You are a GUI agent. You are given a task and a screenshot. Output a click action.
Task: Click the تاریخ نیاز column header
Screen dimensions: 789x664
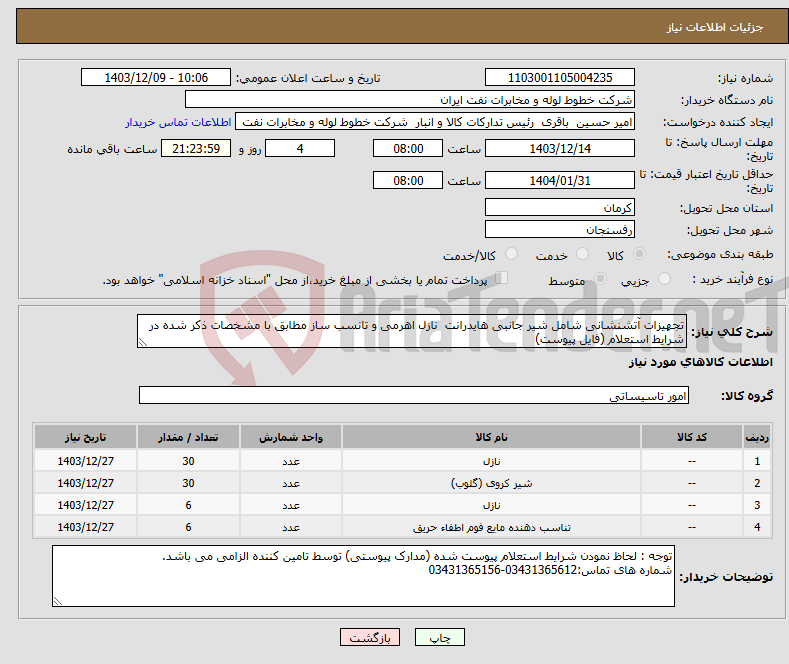[x=86, y=437]
